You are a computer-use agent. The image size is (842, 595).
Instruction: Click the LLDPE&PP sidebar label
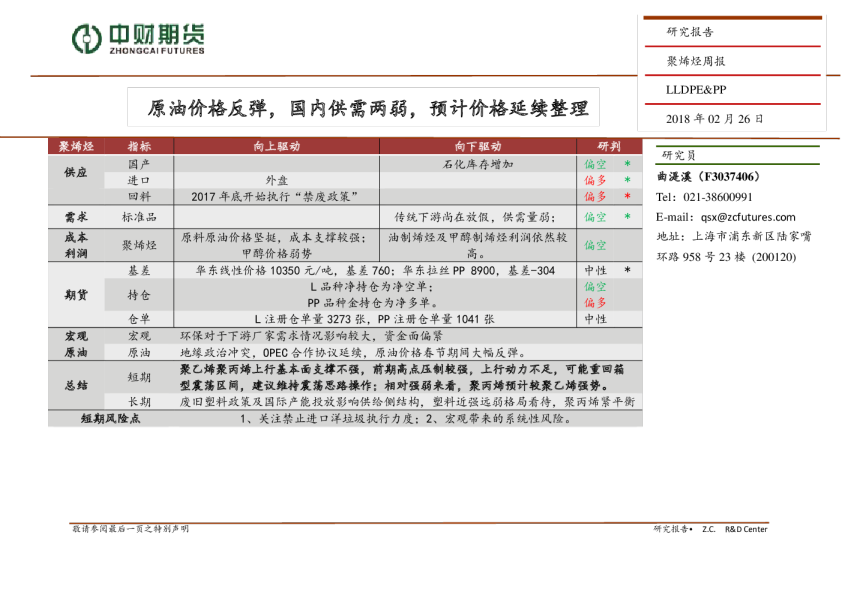click(696, 89)
